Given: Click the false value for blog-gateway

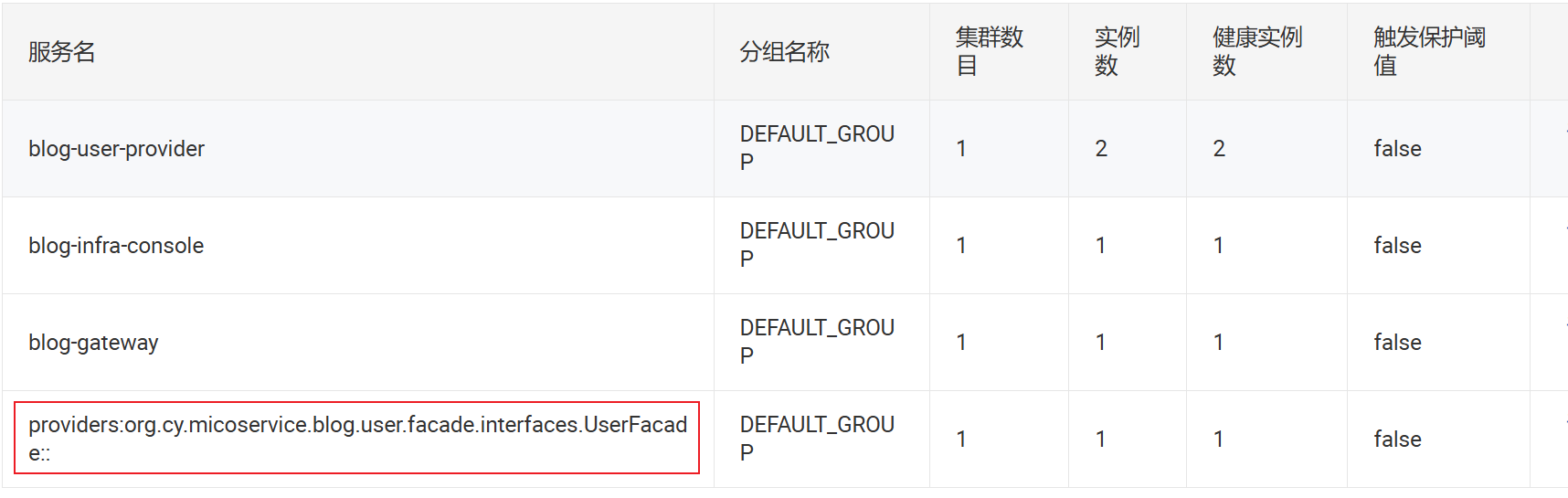Looking at the screenshot, I should click(1397, 343).
